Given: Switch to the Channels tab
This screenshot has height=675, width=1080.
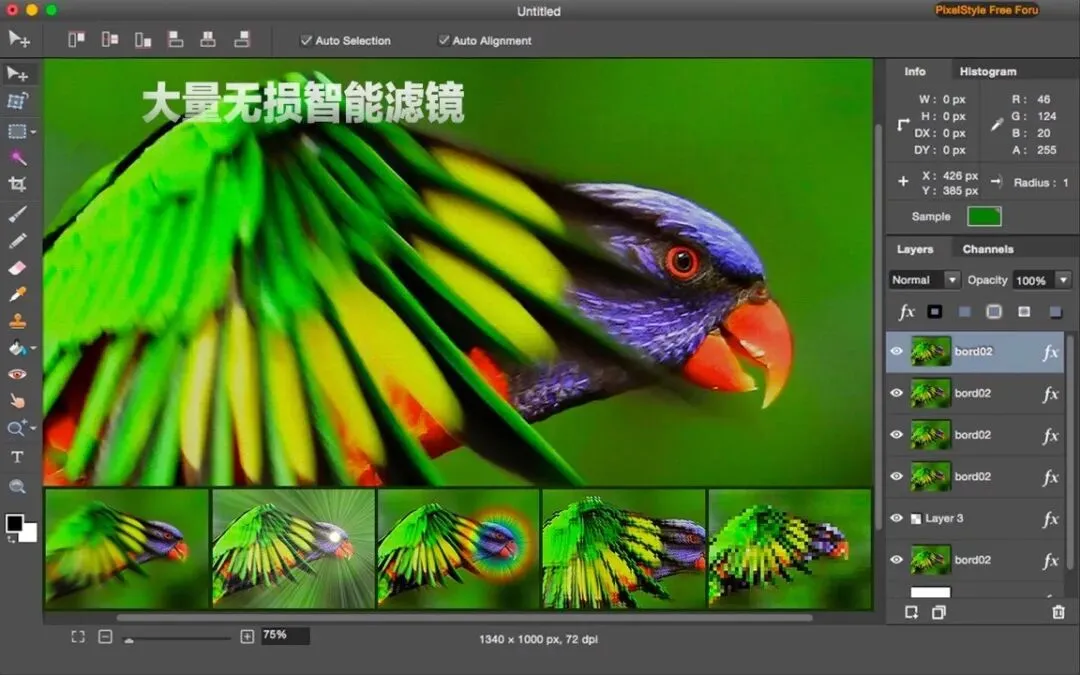Looking at the screenshot, I should pyautogui.click(x=988, y=249).
